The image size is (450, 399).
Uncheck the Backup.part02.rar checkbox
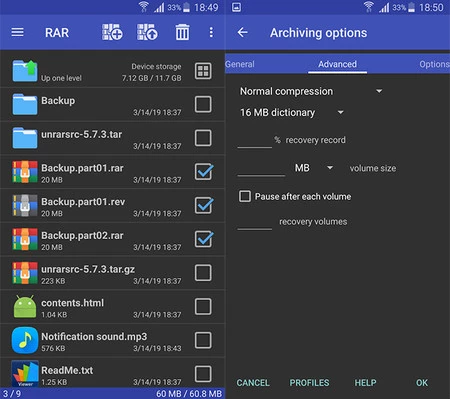tap(204, 239)
